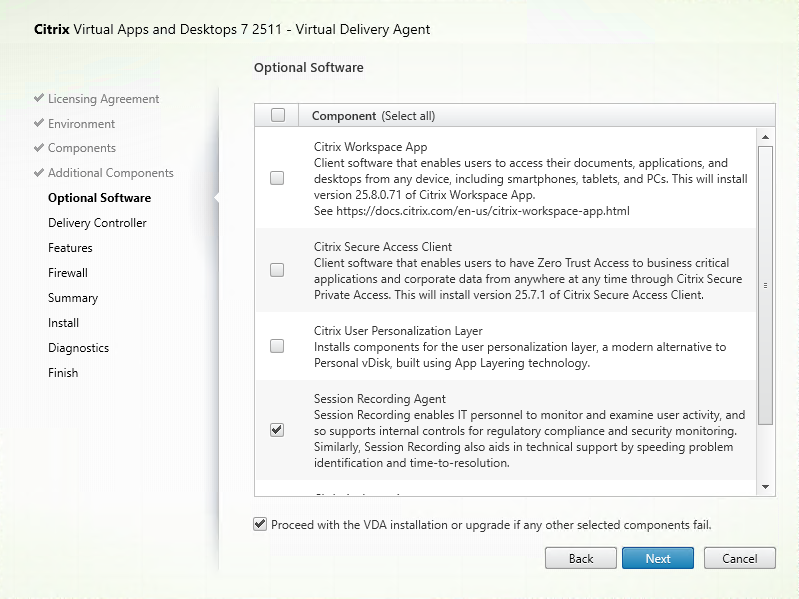
Task: Select the Delivery Controller step
Action: point(97,223)
